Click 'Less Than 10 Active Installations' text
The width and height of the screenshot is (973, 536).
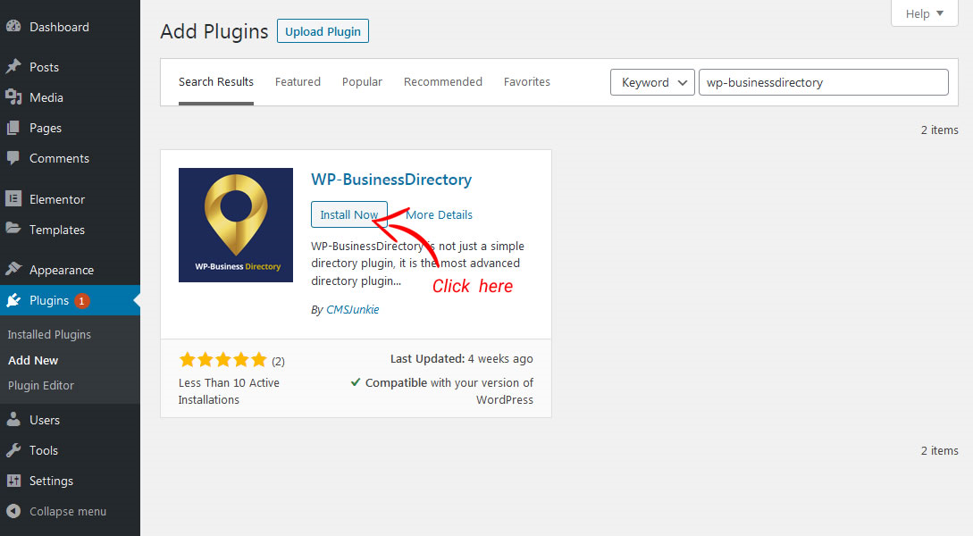click(229, 391)
